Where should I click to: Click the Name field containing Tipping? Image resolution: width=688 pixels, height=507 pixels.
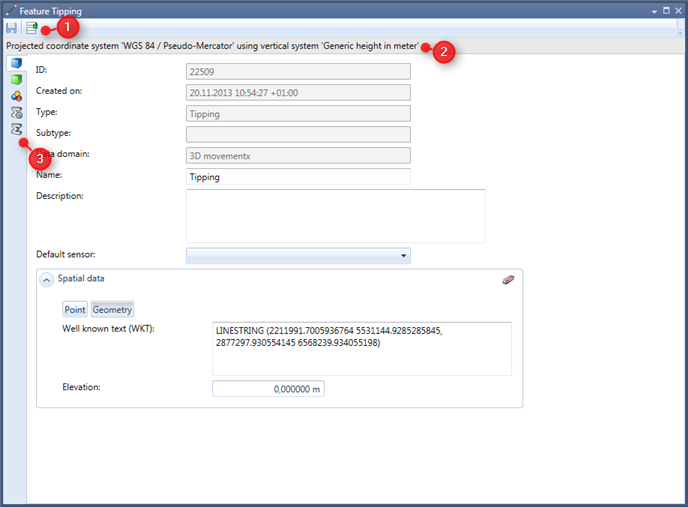298,176
